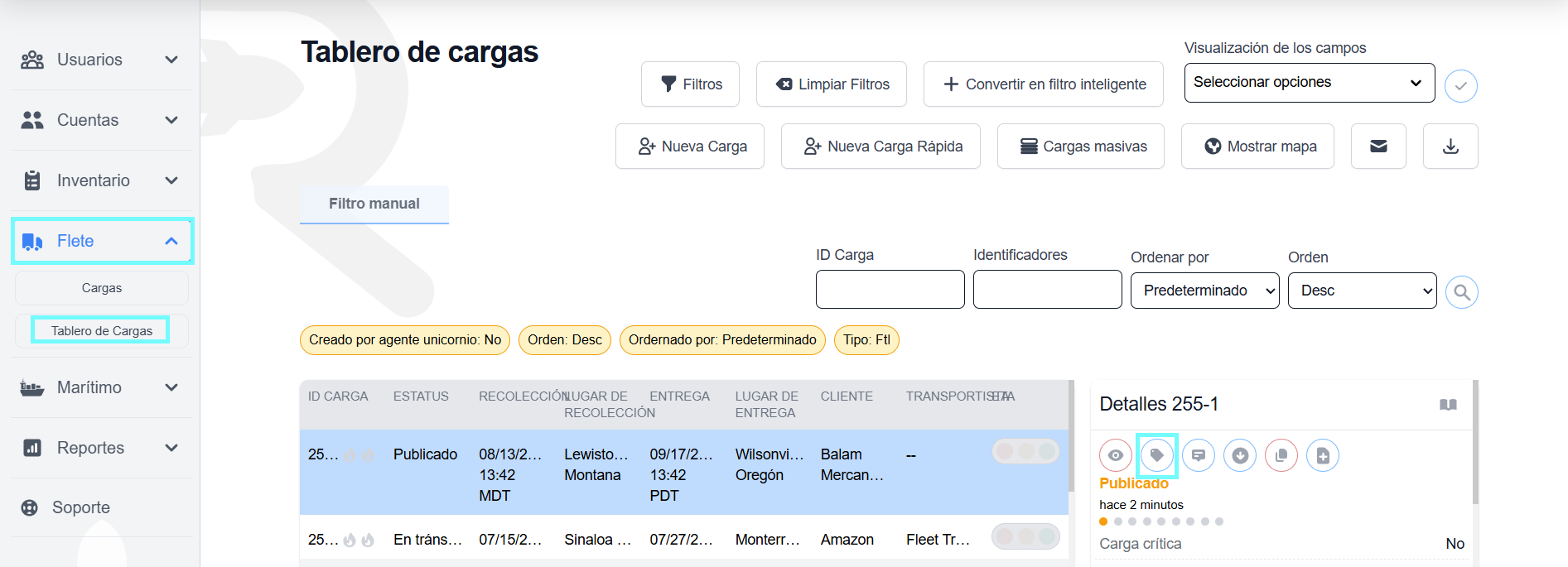Click the Marítimo ship icon
1568x567 pixels.
point(32,387)
